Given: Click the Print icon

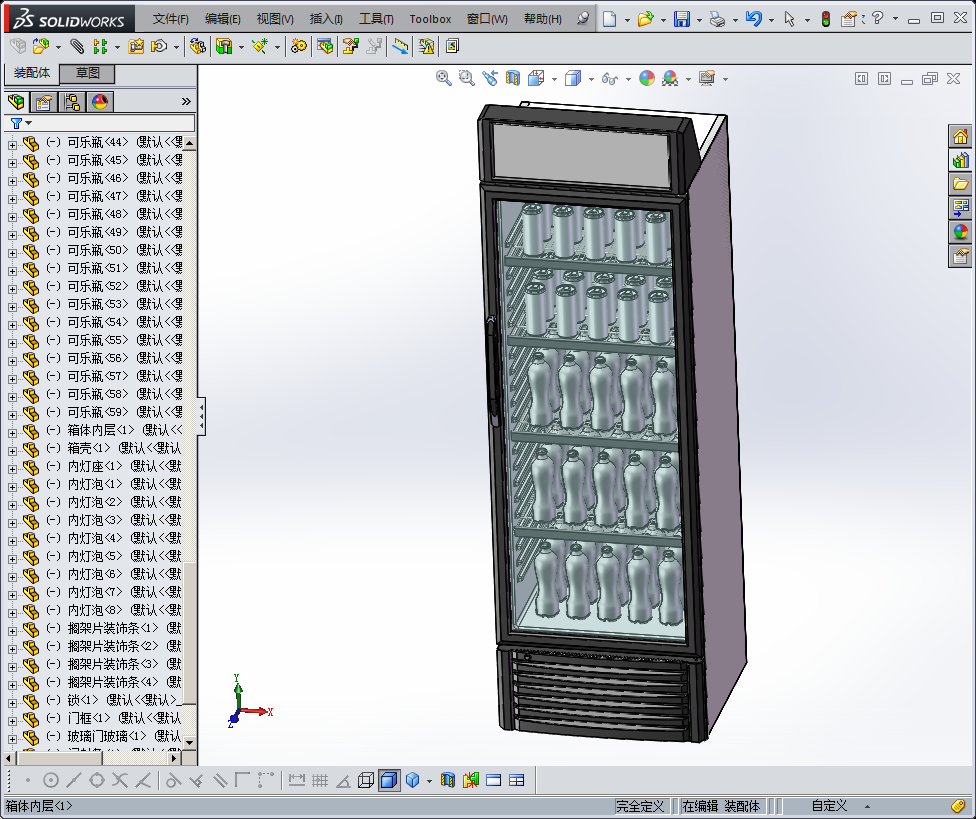Looking at the screenshot, I should pyautogui.click(x=718, y=19).
